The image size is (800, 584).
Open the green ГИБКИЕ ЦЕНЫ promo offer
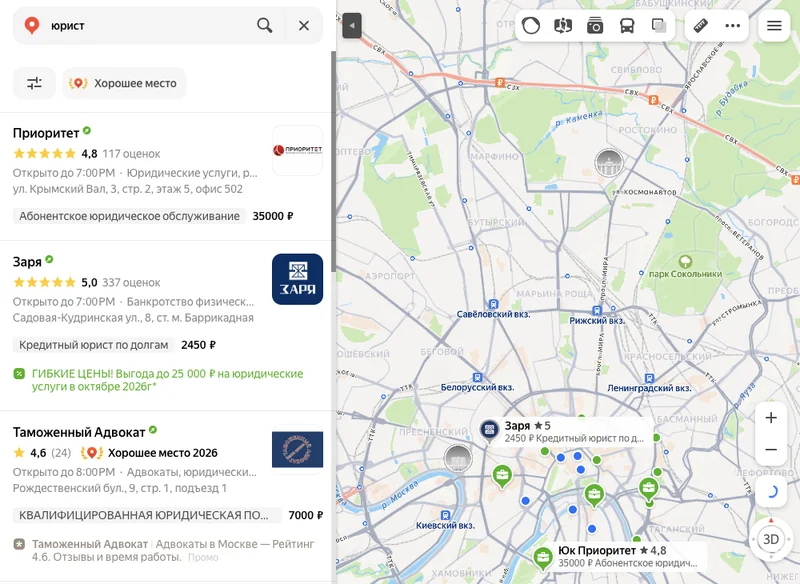pyautogui.click(x=167, y=380)
